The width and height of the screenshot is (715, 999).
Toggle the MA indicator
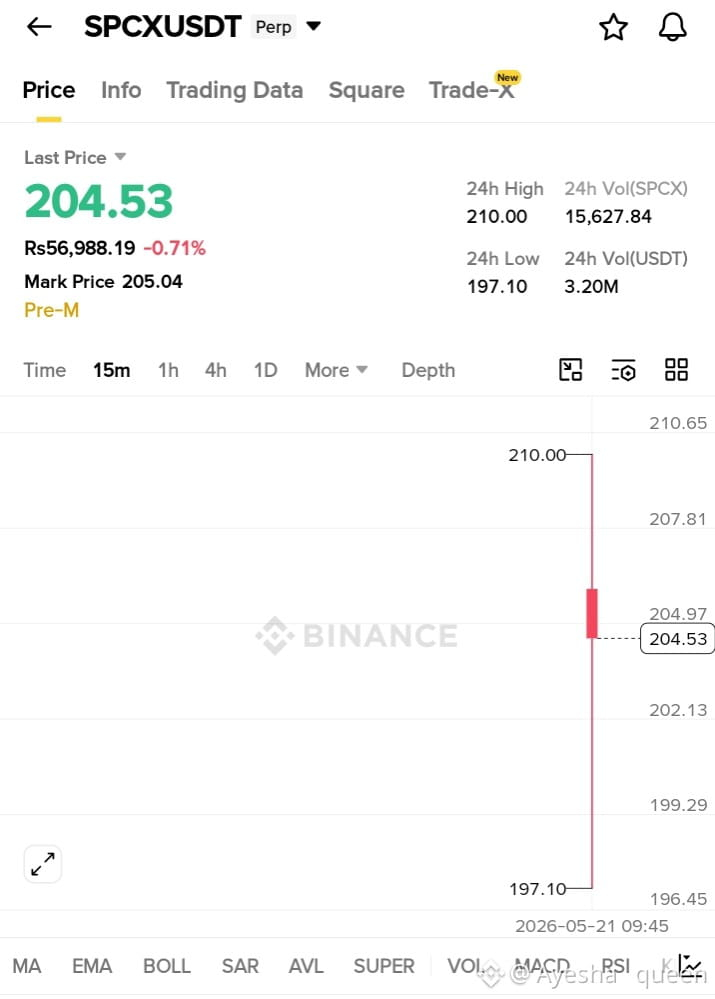(27, 966)
